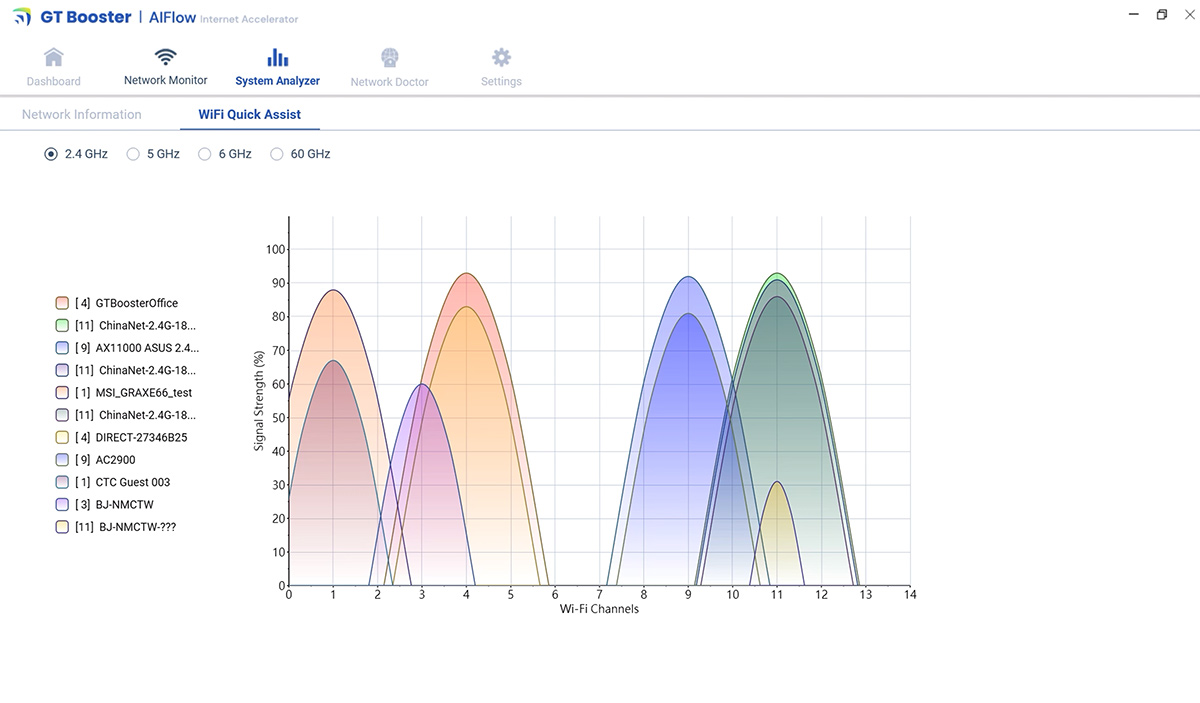Select the 2.4 GHz radio button
1200x703 pixels.
(x=51, y=154)
